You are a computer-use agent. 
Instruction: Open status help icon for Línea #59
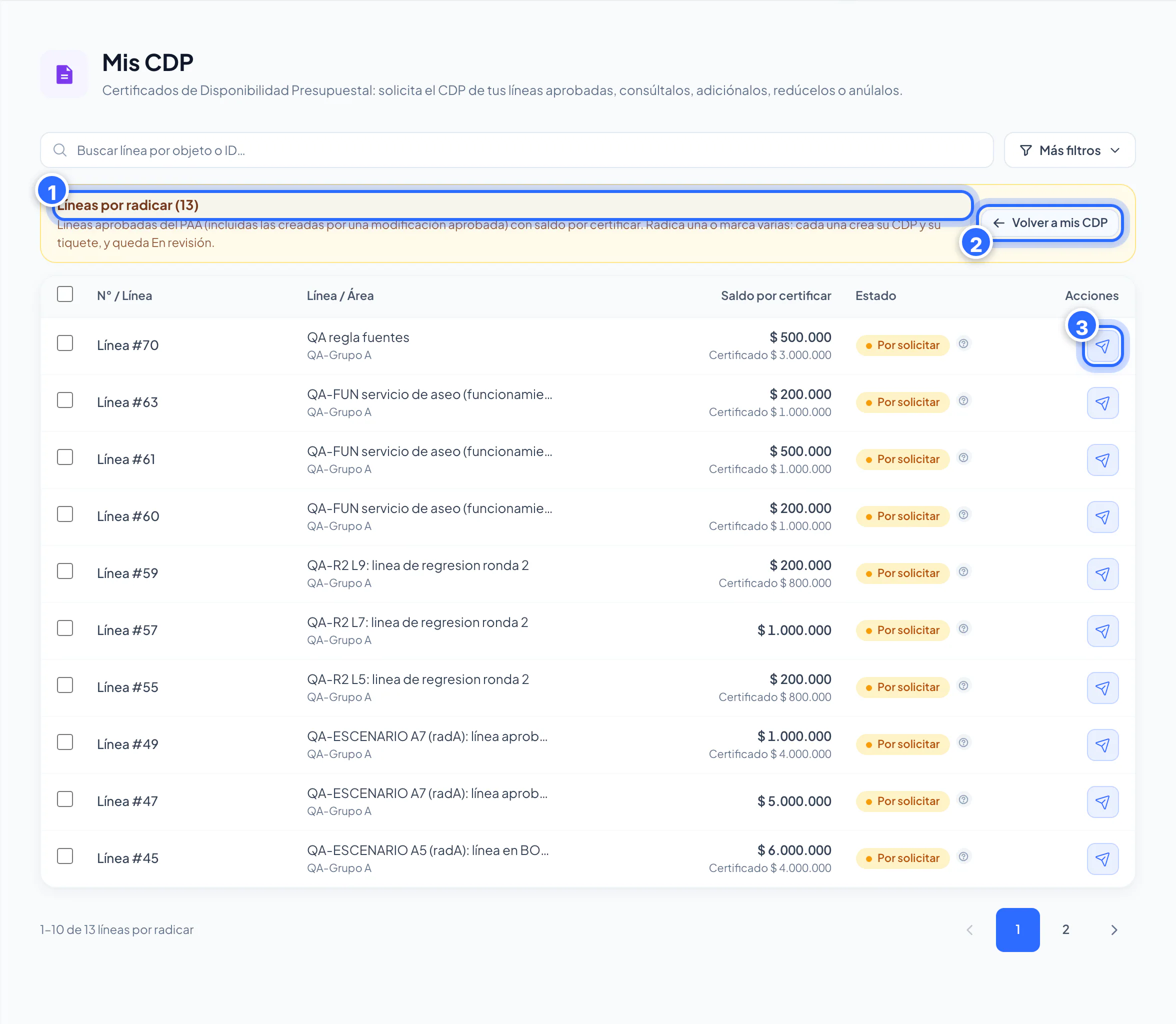[963, 571]
